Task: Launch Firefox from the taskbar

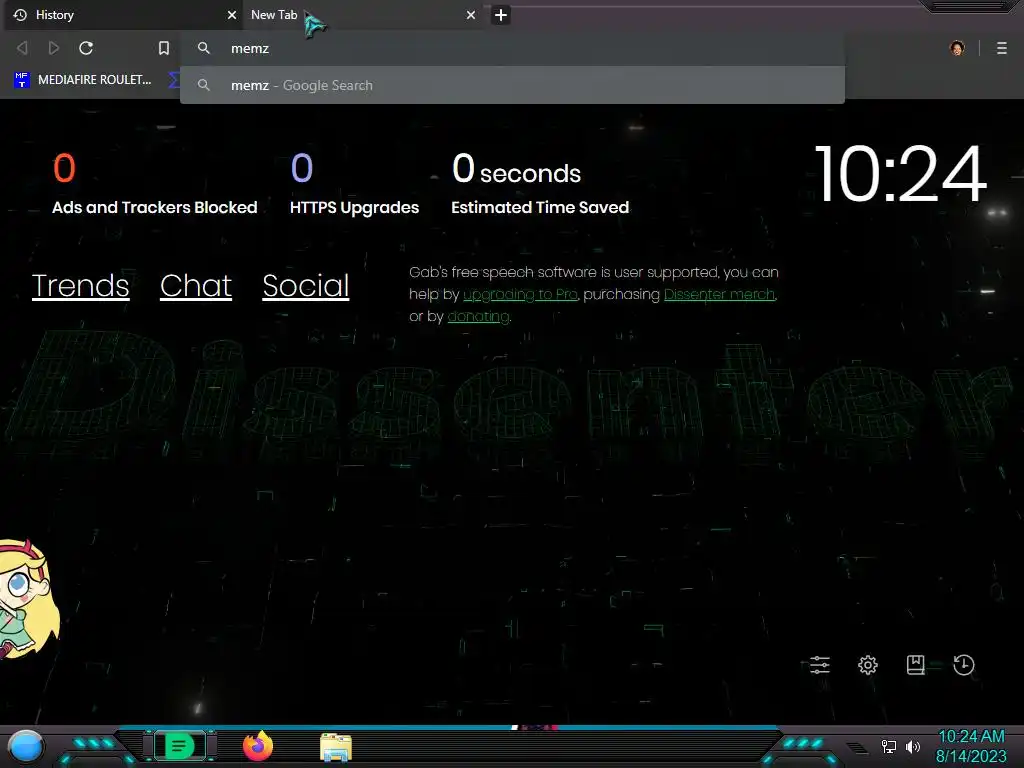Action: tap(258, 746)
